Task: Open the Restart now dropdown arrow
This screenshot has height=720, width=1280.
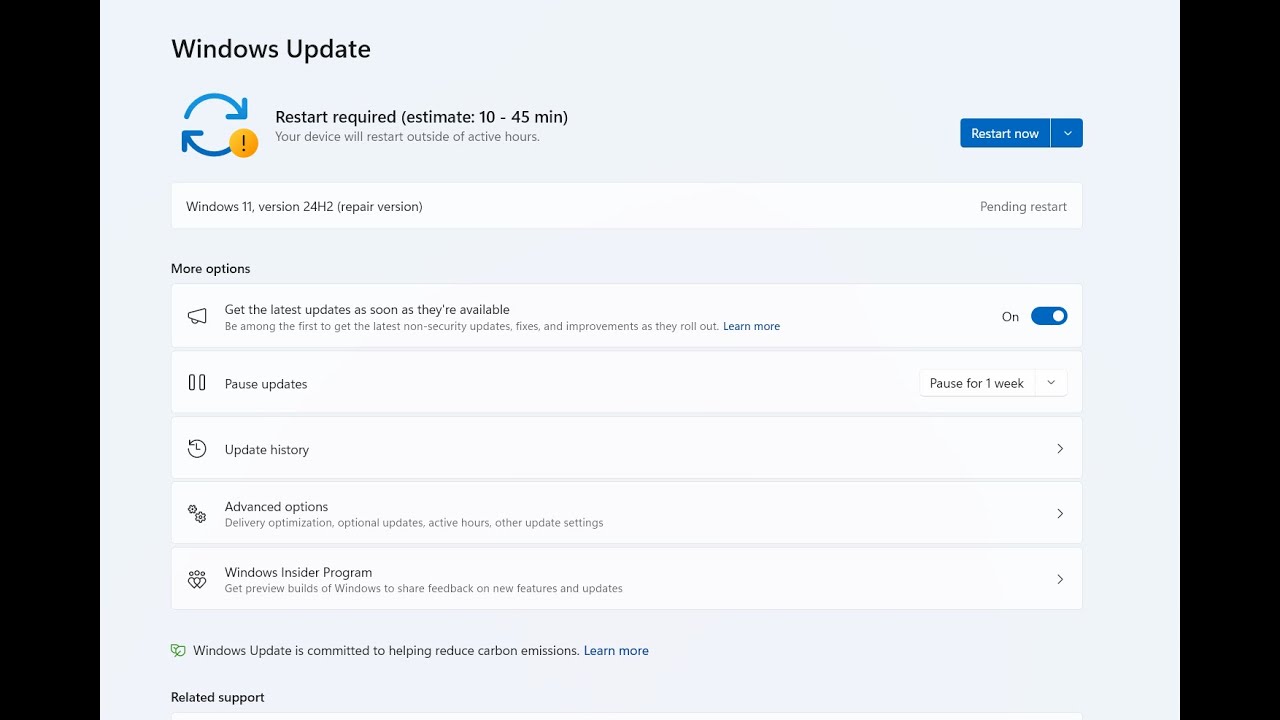Action: coord(1067,133)
